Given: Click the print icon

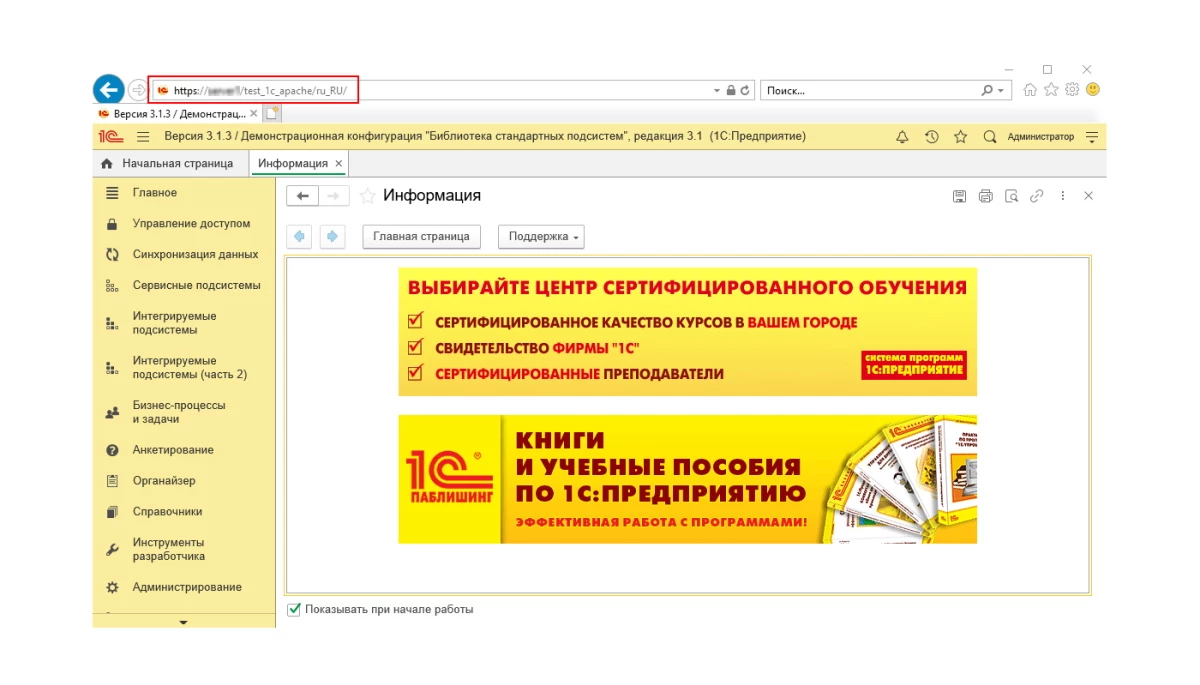Looking at the screenshot, I should [985, 196].
